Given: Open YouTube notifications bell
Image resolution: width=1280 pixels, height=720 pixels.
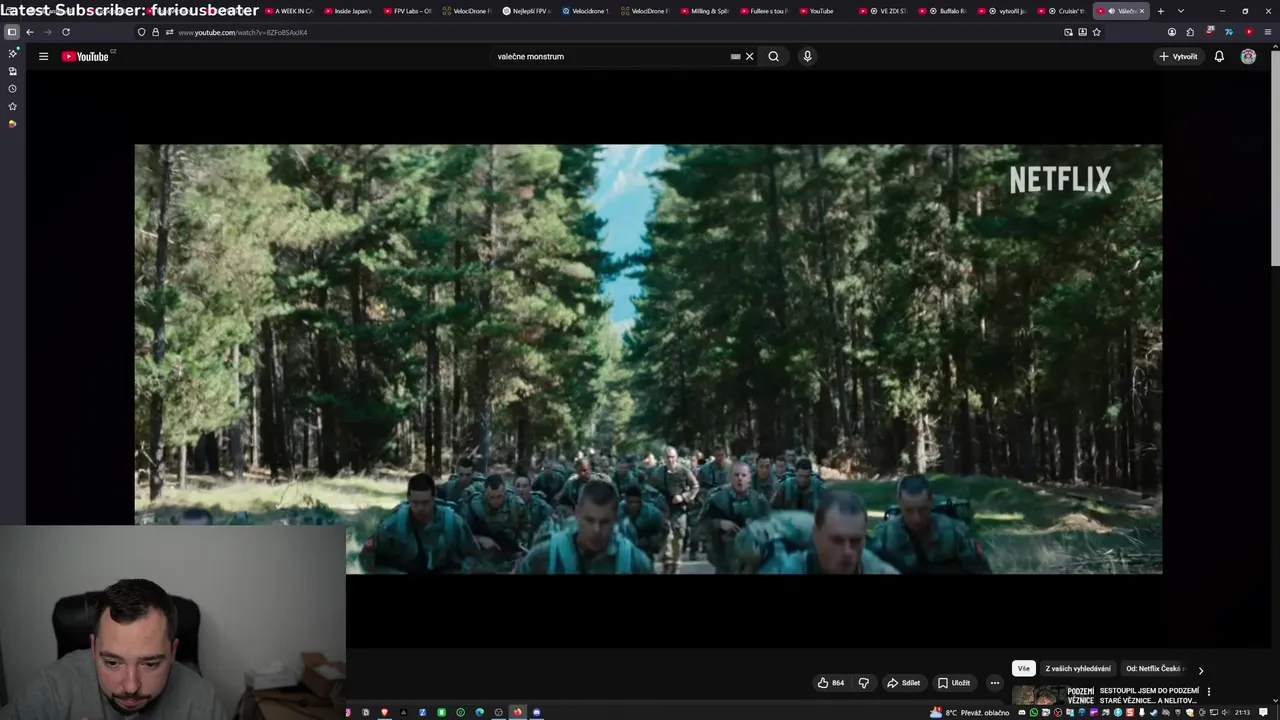Looking at the screenshot, I should click(x=1219, y=56).
